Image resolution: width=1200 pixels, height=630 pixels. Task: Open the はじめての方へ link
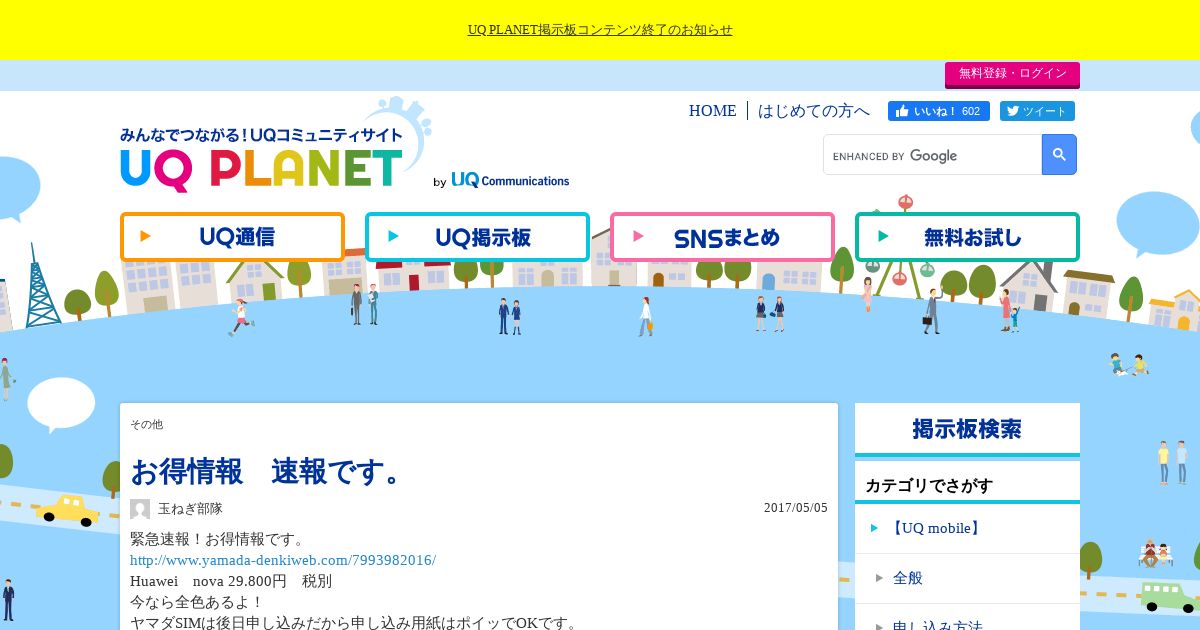[x=814, y=111]
